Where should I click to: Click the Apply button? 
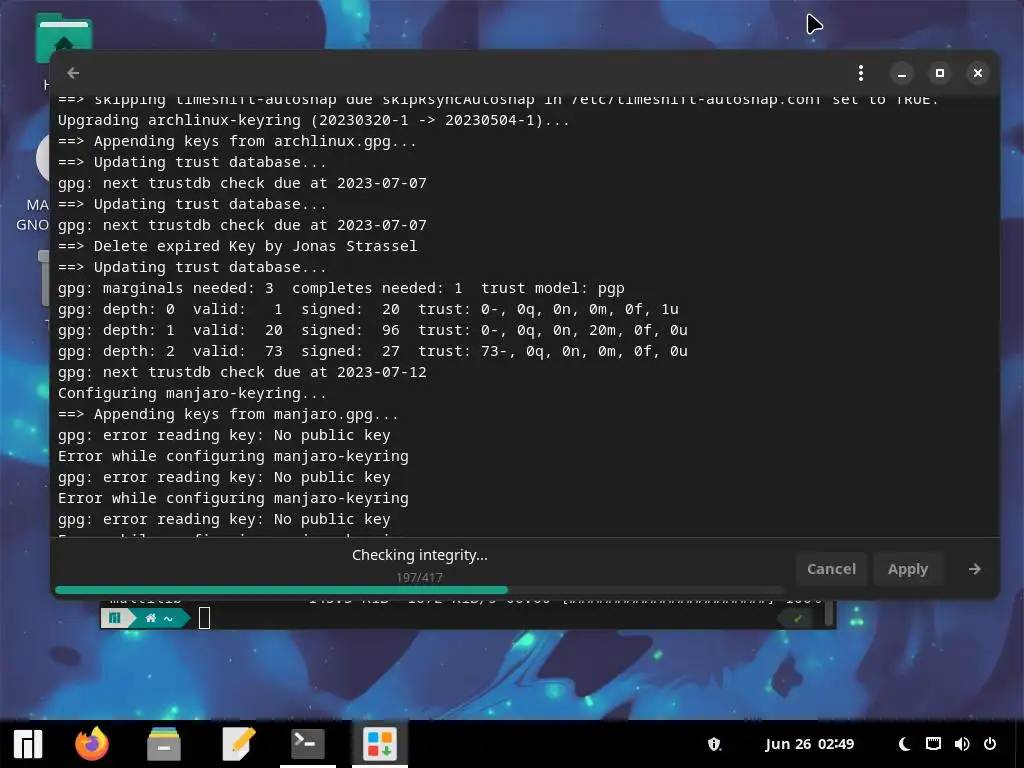coord(907,569)
